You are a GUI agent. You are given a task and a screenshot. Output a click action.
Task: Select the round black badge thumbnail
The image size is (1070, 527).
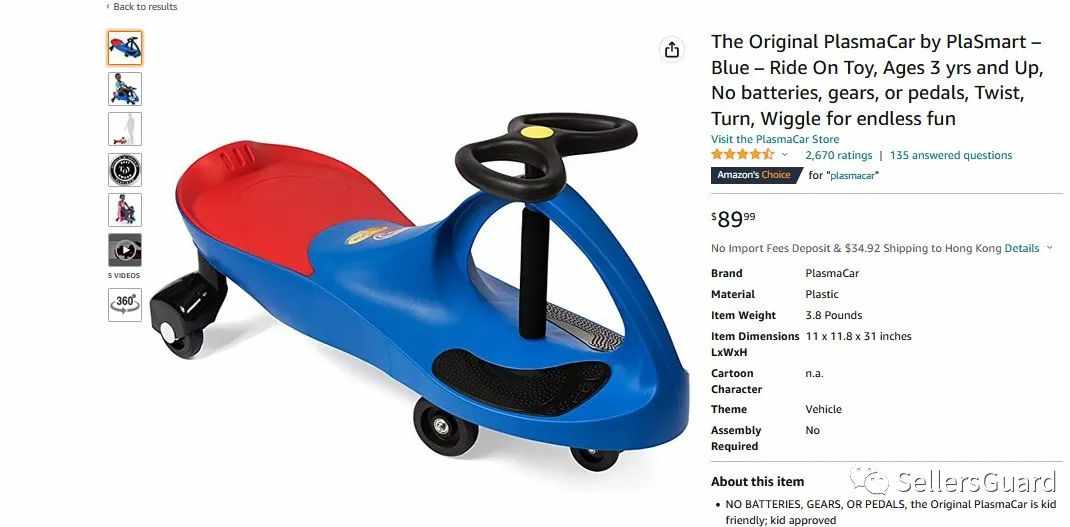tap(125, 170)
